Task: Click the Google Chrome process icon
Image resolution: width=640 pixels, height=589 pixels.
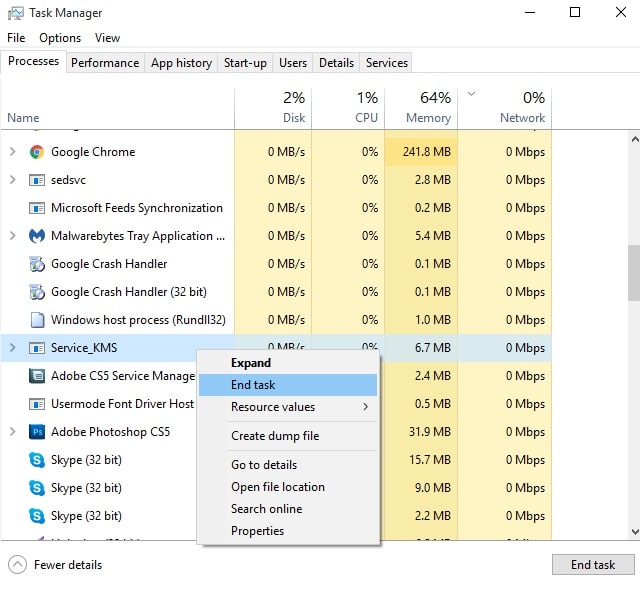Action: (x=37, y=152)
